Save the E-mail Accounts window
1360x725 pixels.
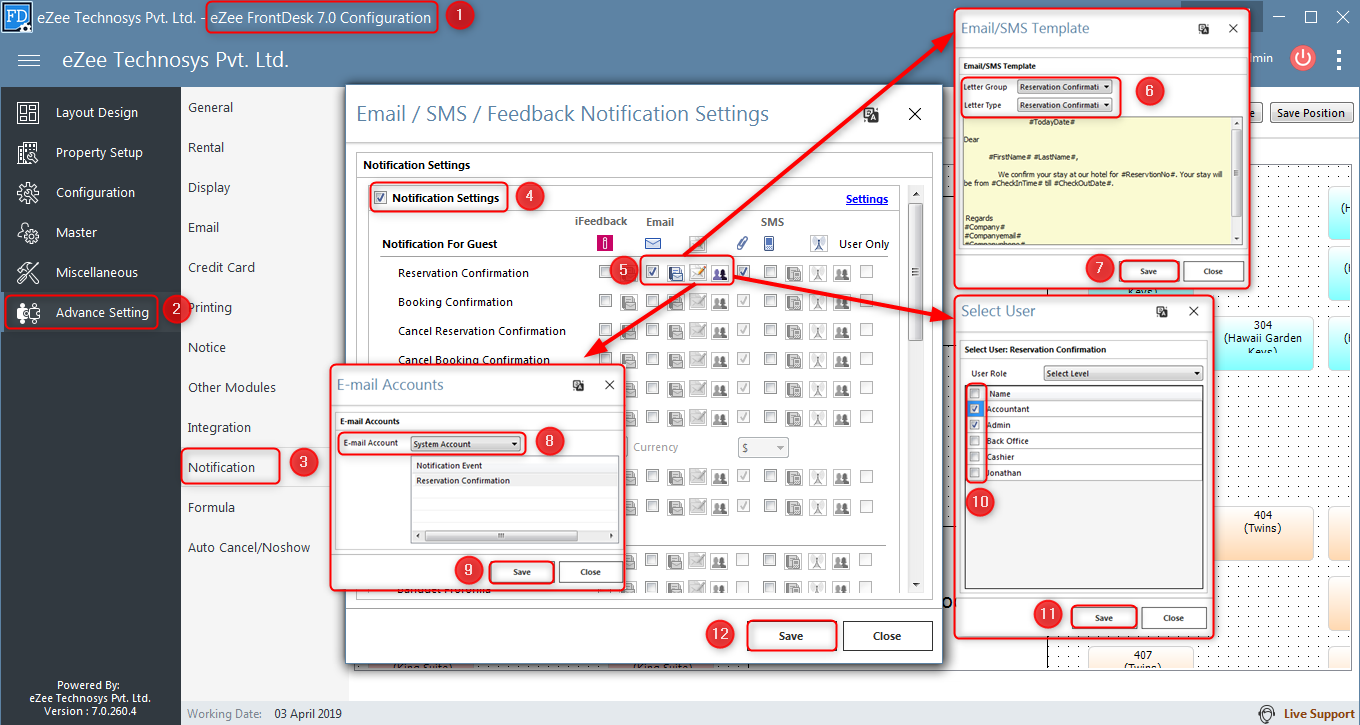point(522,572)
